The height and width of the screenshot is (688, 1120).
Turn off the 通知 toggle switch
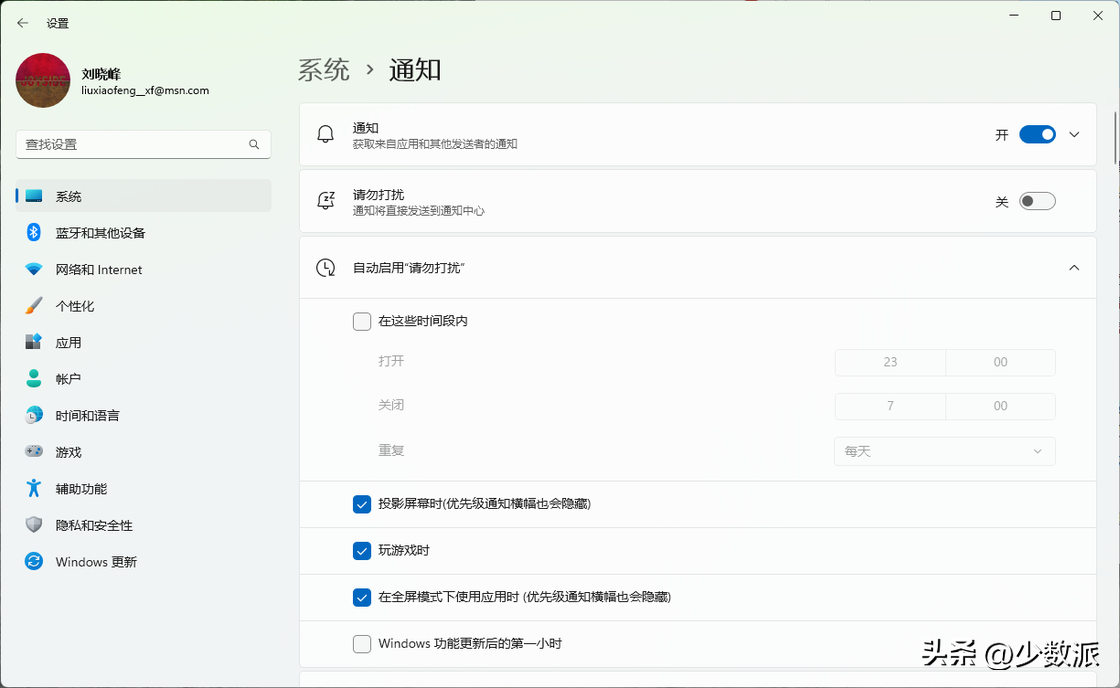coord(1037,135)
